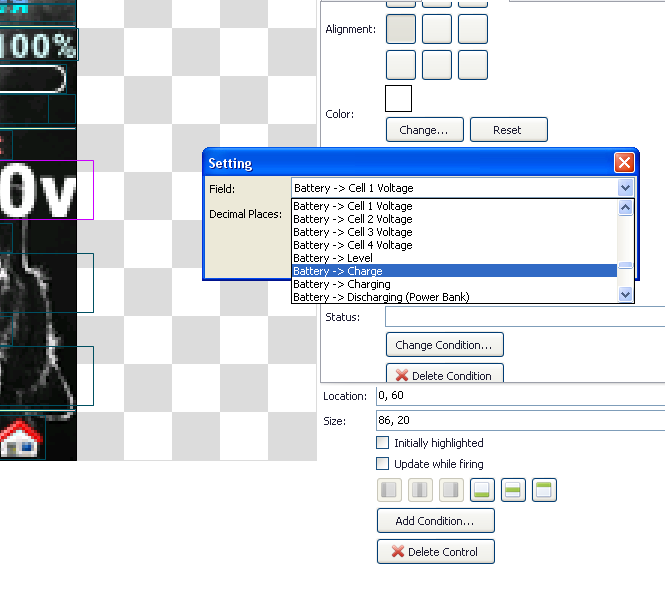665x593 pixels.
Task: Click the align-to-vertical-middle icon button
Action: [x=512, y=490]
